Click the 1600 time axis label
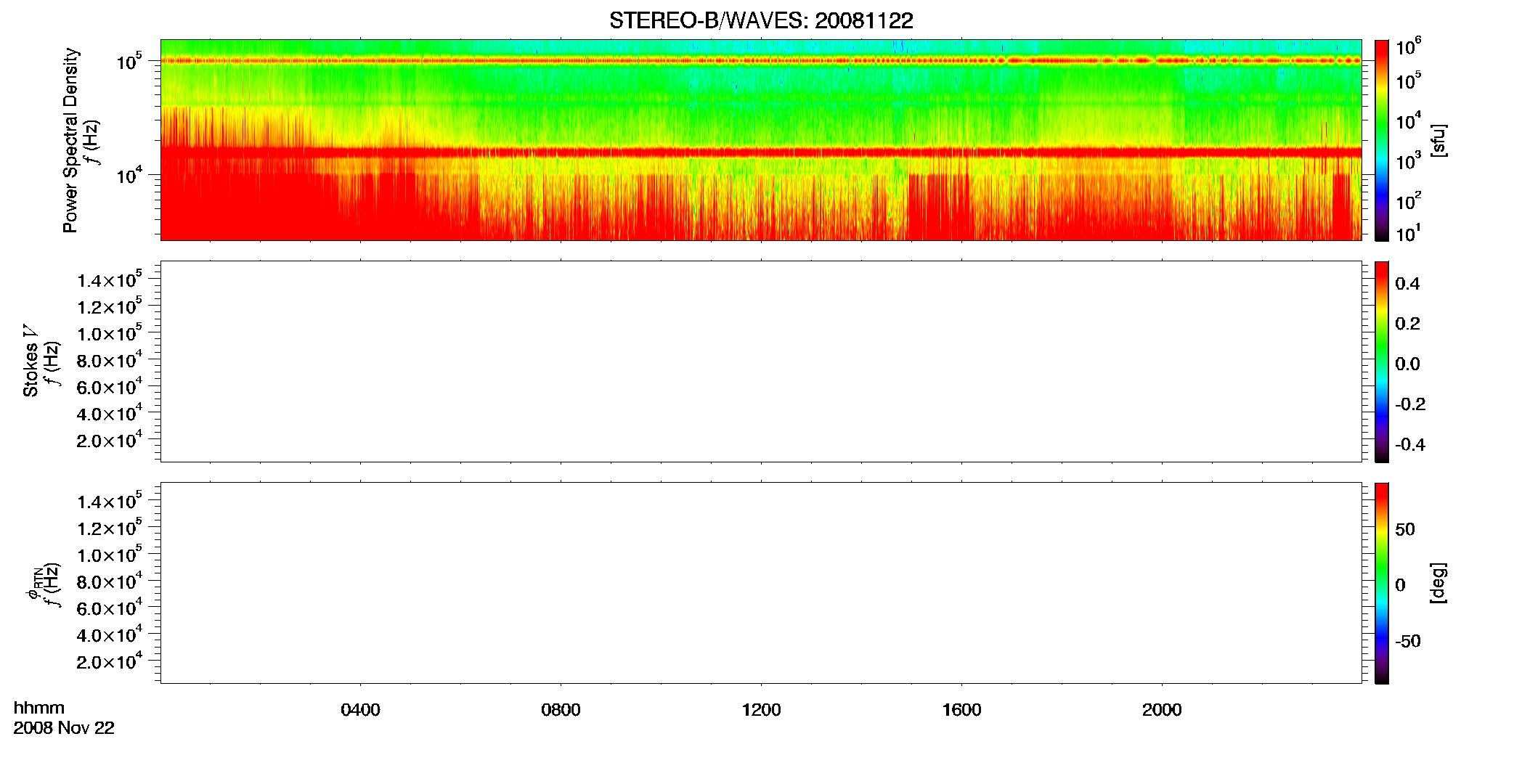The width and height of the screenshot is (1522, 784). [961, 710]
